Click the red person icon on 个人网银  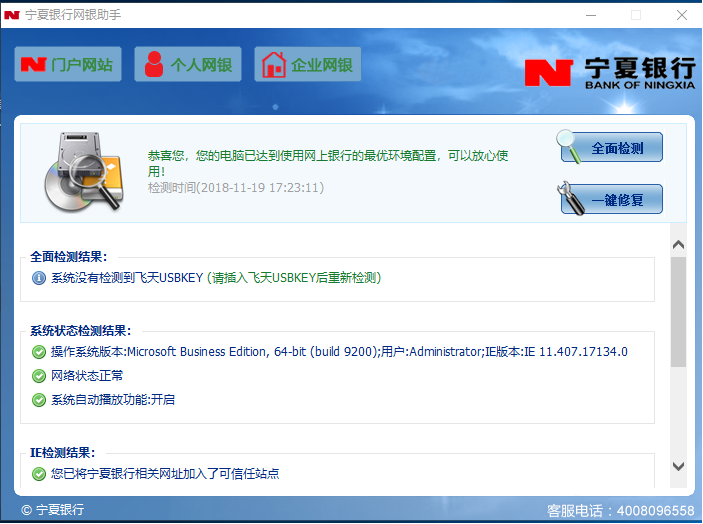coord(153,65)
